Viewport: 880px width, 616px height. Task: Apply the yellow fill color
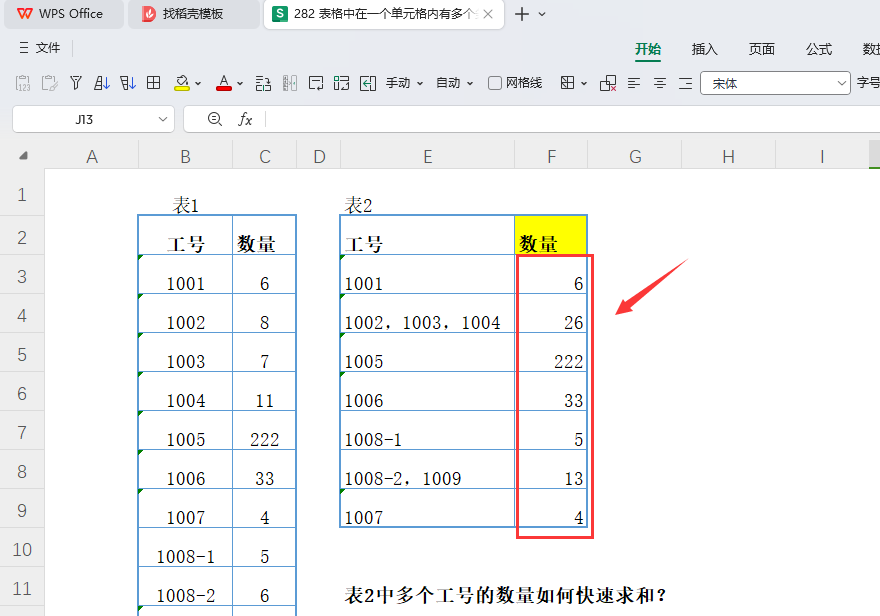[182, 84]
